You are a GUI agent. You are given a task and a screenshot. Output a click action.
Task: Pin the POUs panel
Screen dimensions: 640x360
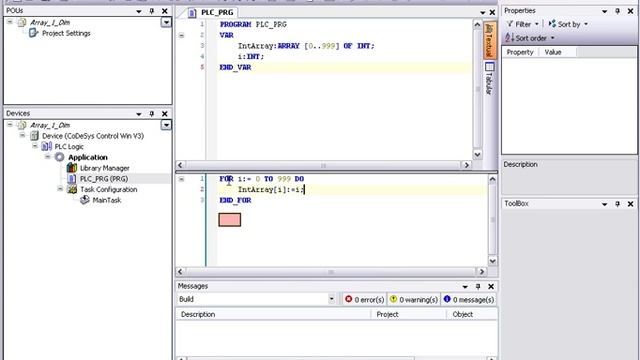pos(152,11)
